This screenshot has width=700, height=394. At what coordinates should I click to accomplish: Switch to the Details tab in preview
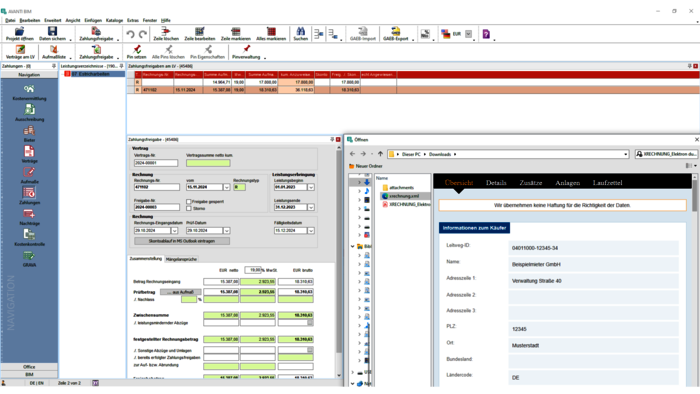pos(496,182)
